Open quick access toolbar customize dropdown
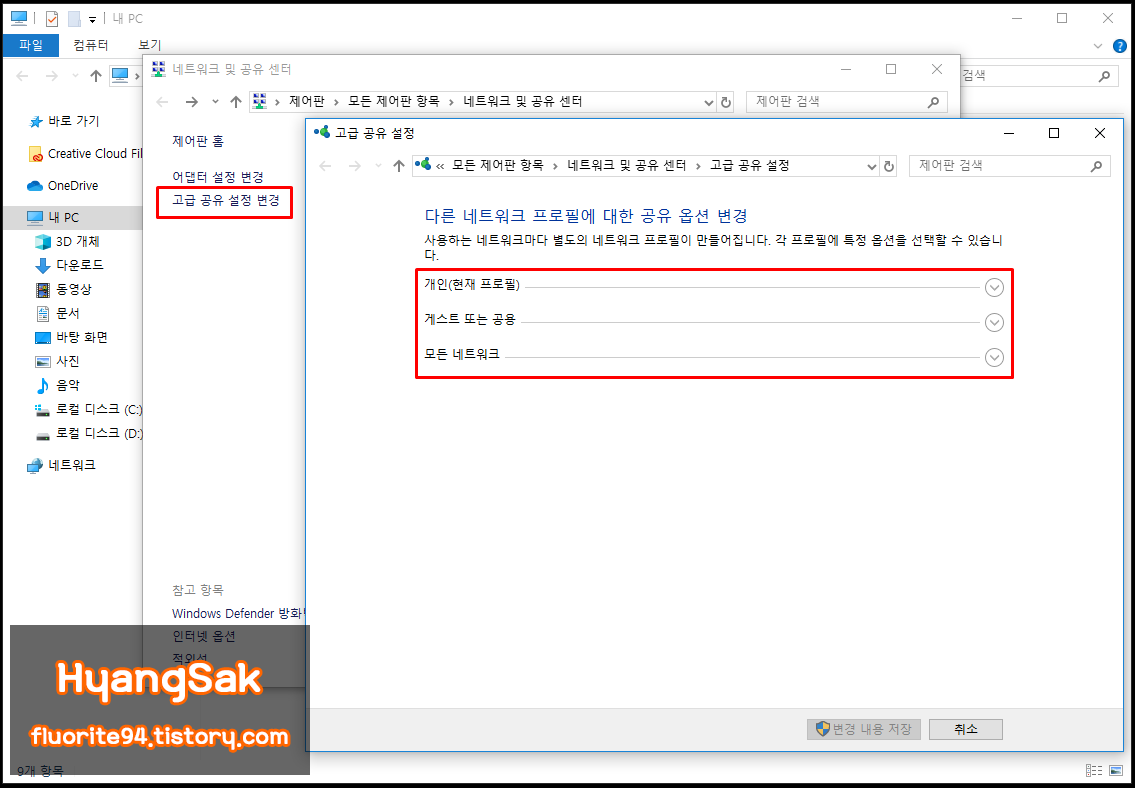The width and height of the screenshot is (1135, 788). 93,20
